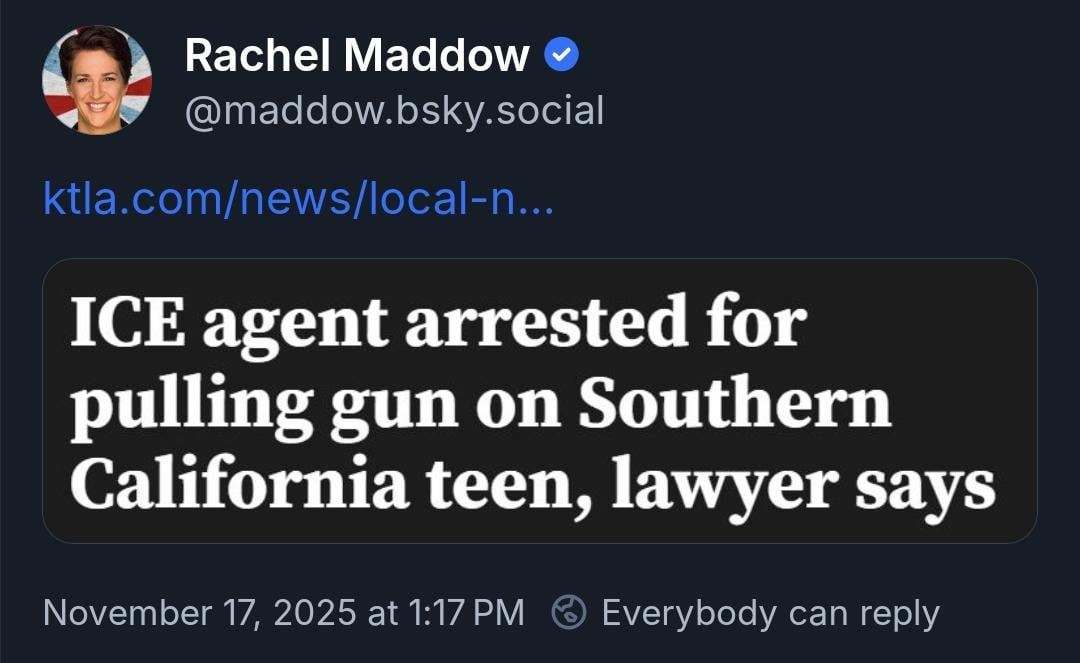Click the 1:17 PM time text
1080x663 pixels.
(x=467, y=612)
